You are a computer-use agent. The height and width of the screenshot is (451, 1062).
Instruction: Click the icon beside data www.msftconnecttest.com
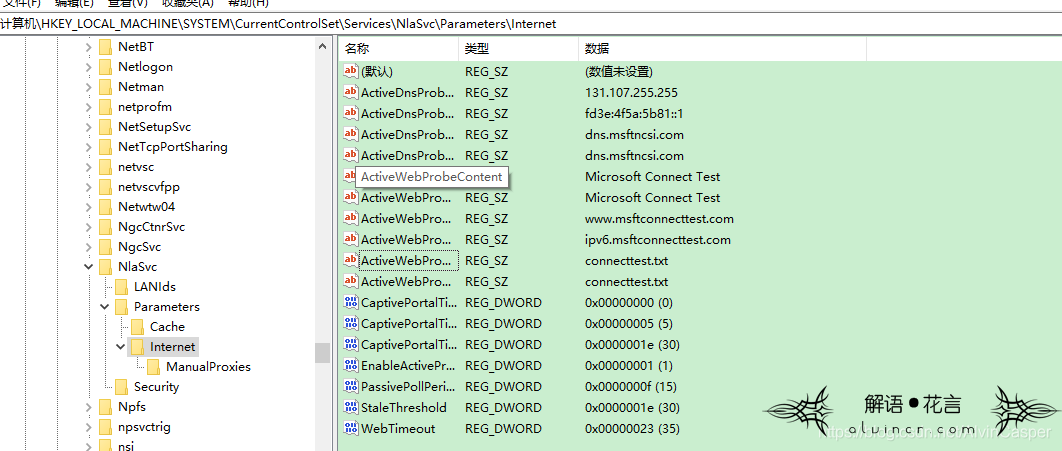pos(351,218)
